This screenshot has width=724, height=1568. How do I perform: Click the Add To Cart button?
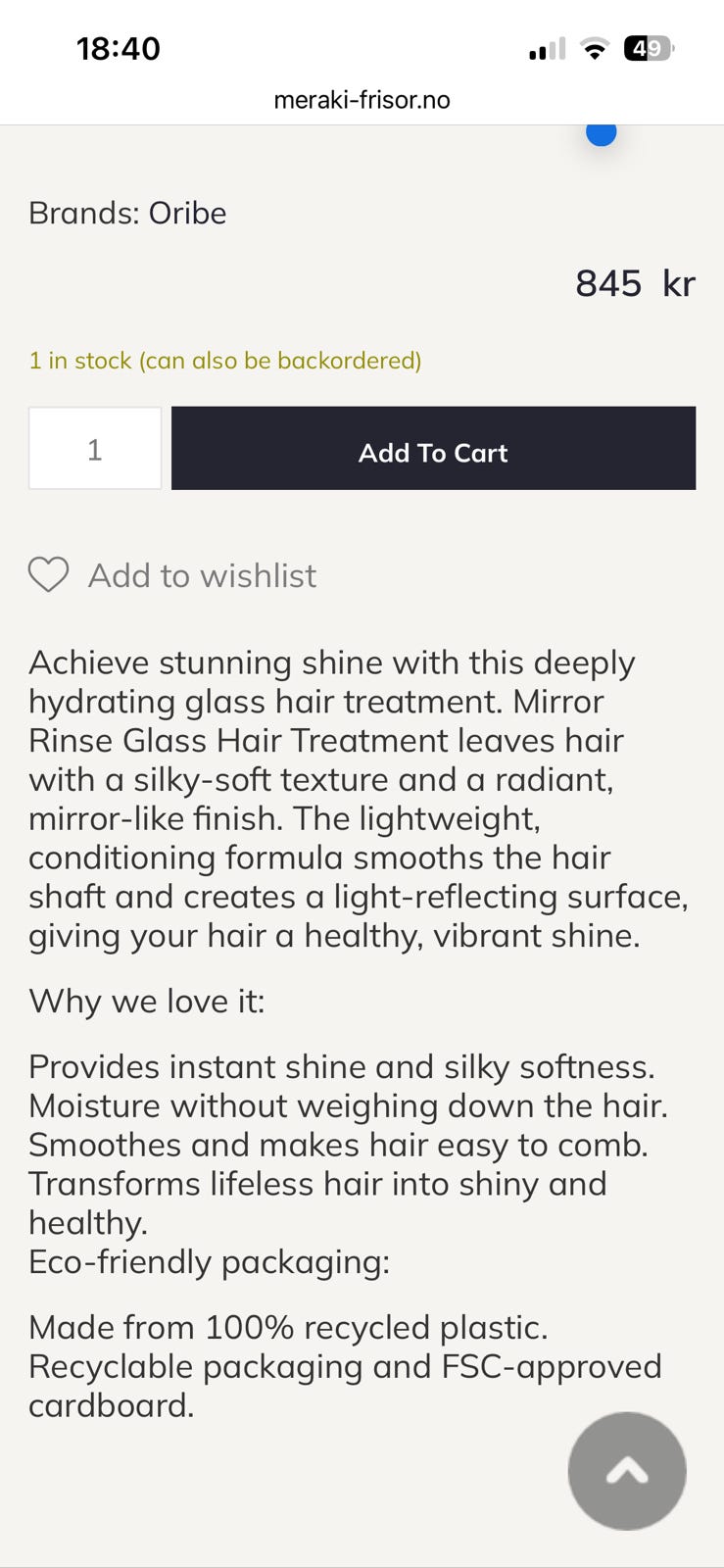[x=433, y=449]
